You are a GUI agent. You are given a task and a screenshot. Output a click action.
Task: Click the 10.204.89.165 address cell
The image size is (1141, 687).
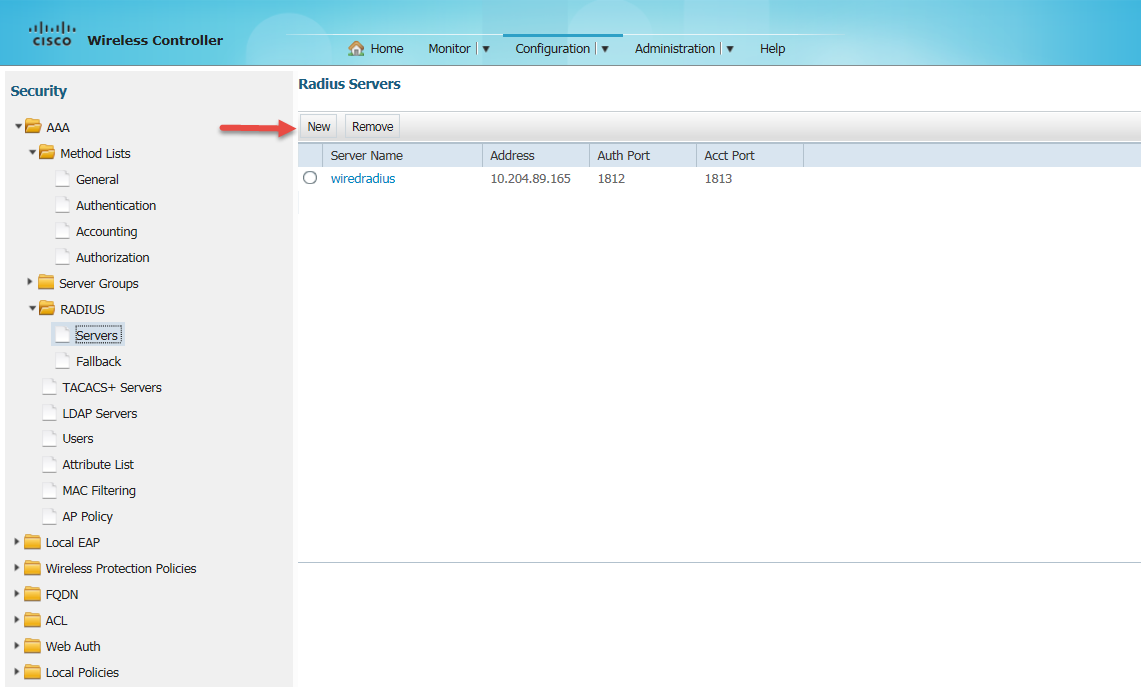pyautogui.click(x=530, y=178)
